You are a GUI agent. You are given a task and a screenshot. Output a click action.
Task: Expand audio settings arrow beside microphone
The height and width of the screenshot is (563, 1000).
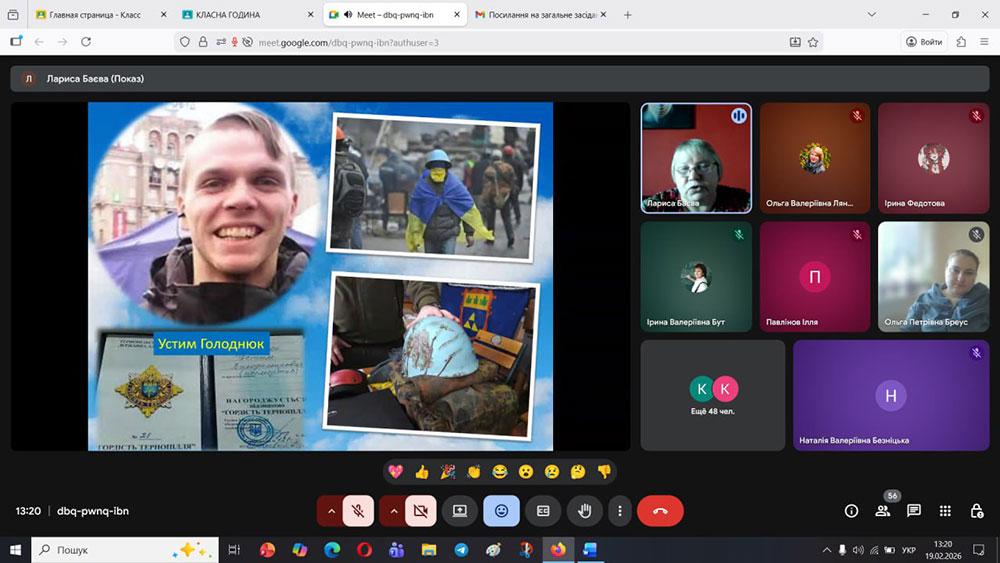click(x=330, y=511)
